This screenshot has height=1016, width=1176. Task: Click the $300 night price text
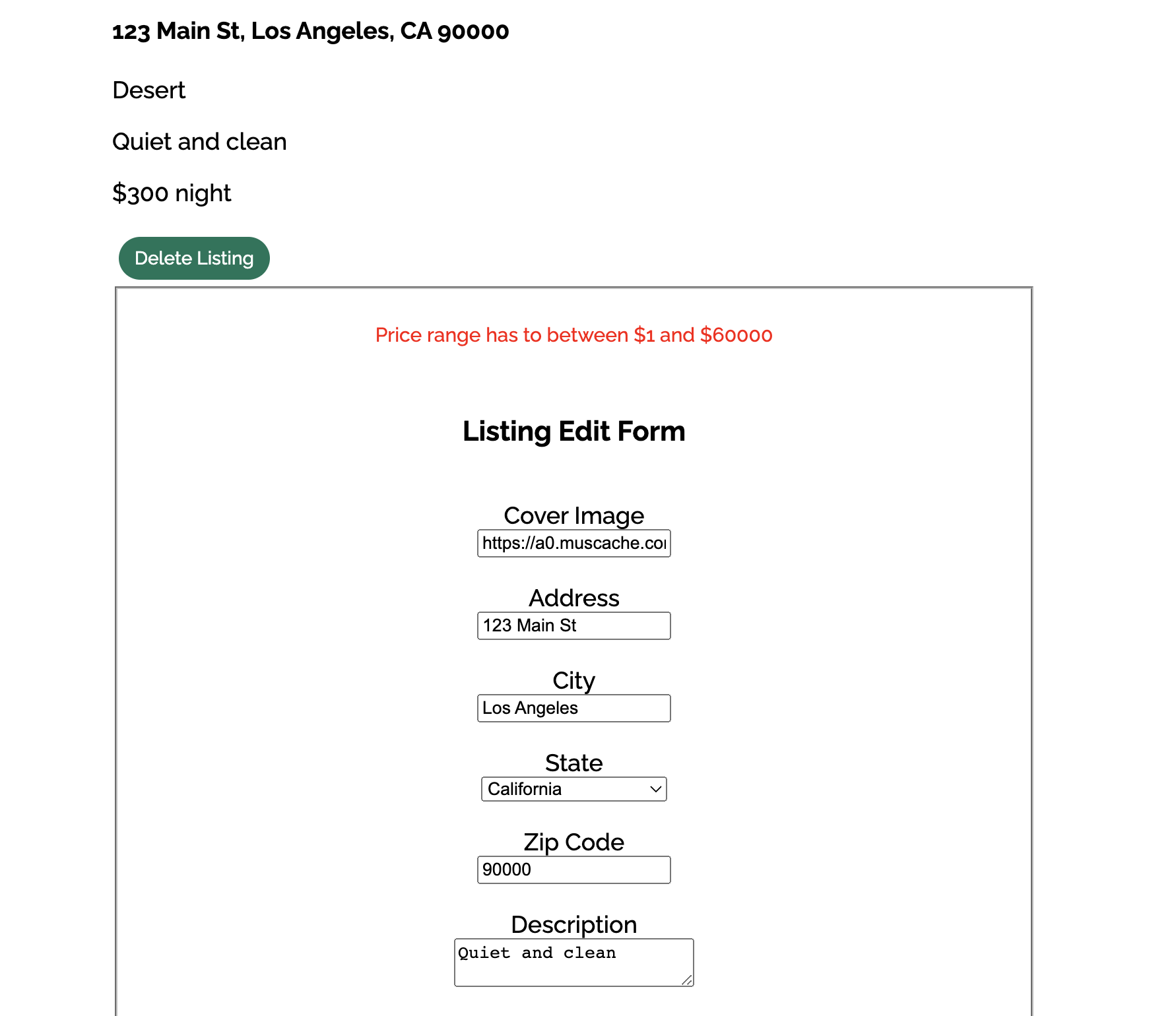(x=171, y=193)
